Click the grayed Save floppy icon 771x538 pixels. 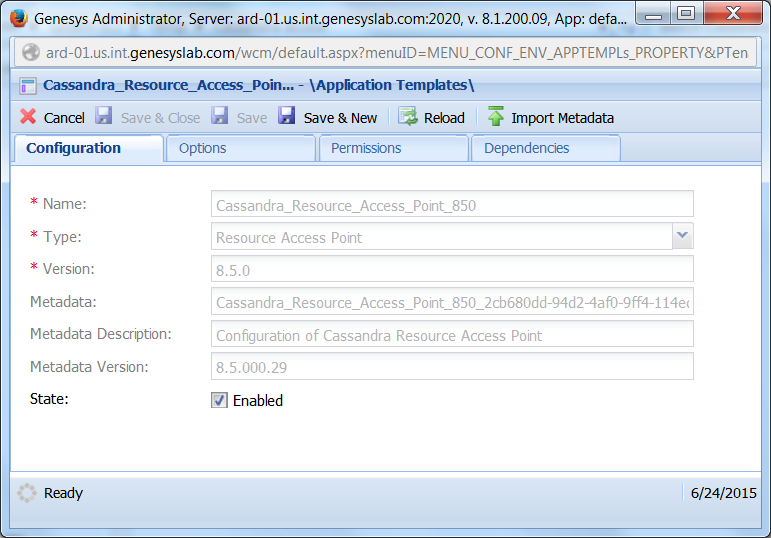219,116
